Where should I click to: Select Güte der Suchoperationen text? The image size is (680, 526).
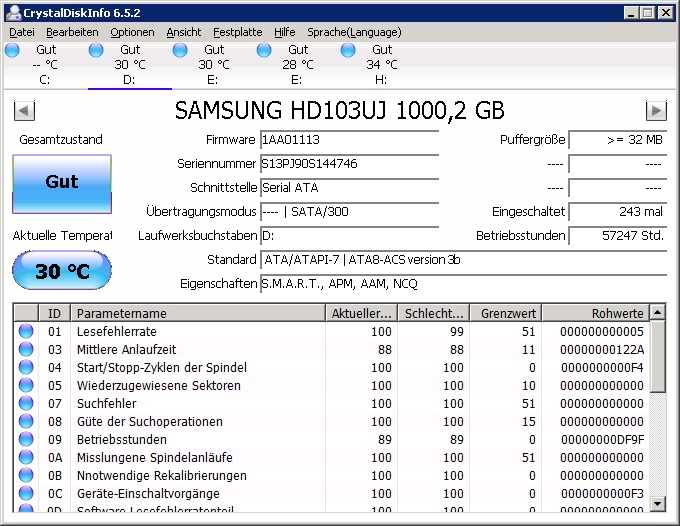[150, 421]
